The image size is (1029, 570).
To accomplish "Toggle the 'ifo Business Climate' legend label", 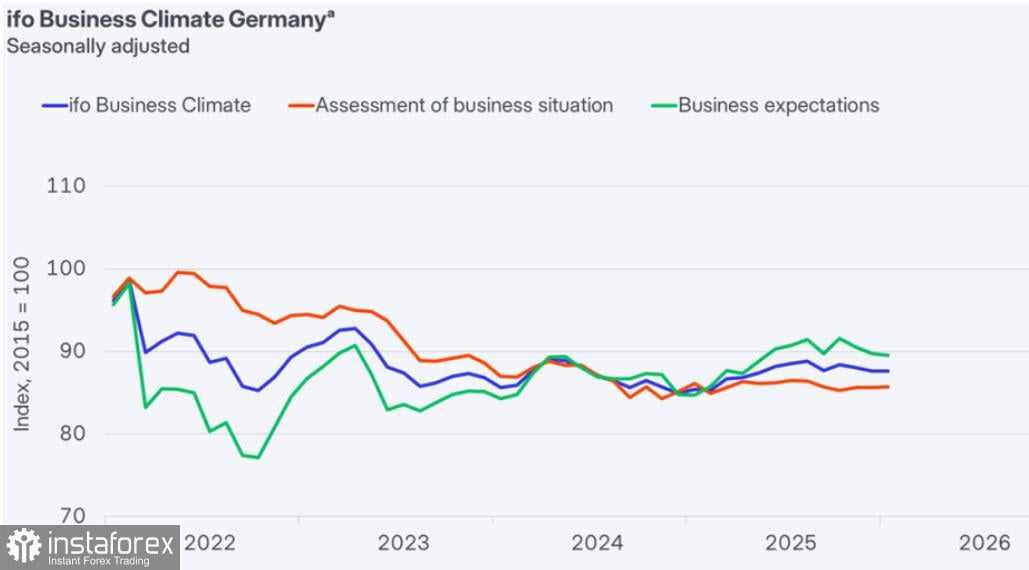I will tap(159, 105).
